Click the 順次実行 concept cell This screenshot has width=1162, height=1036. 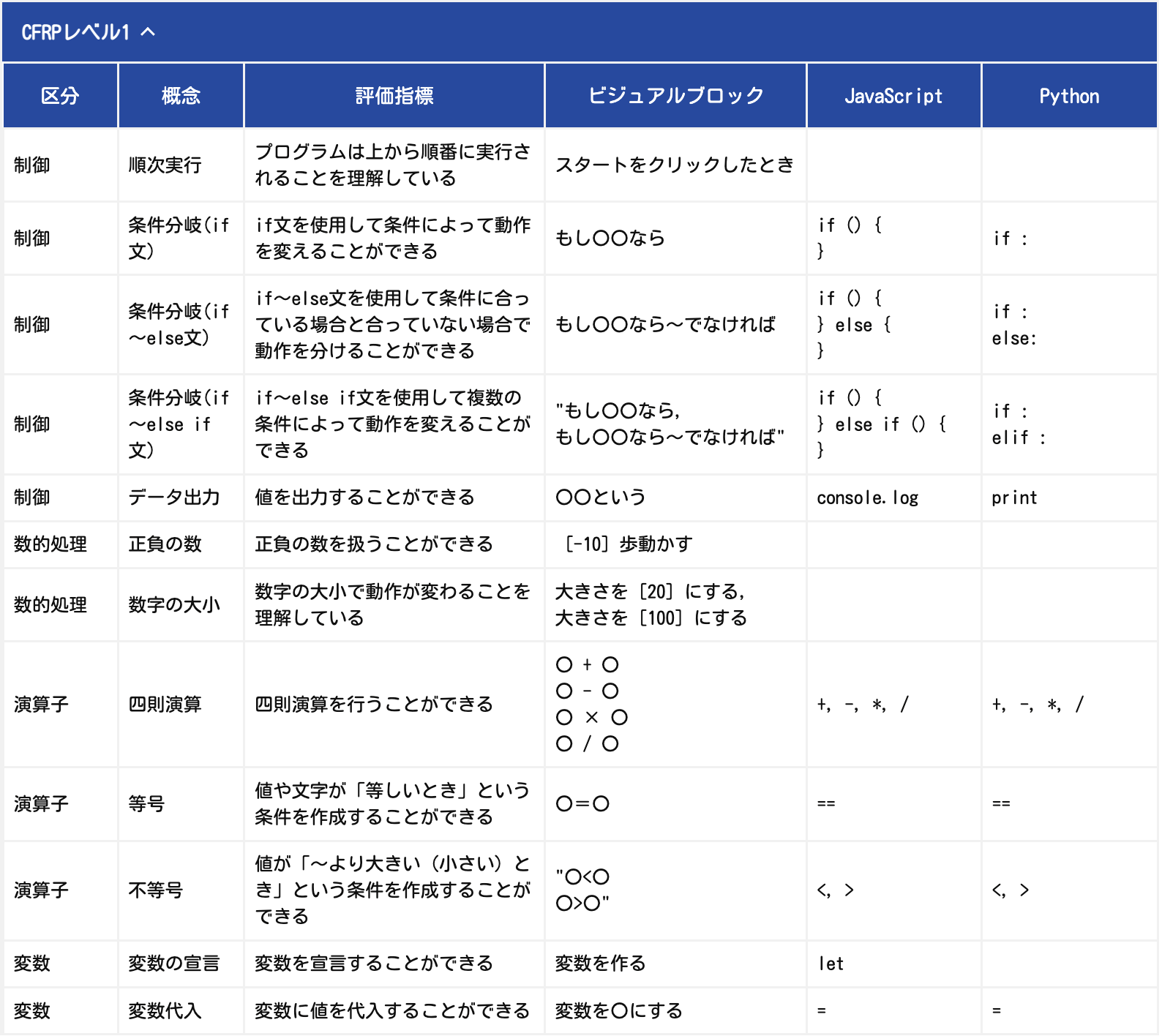tap(165, 165)
